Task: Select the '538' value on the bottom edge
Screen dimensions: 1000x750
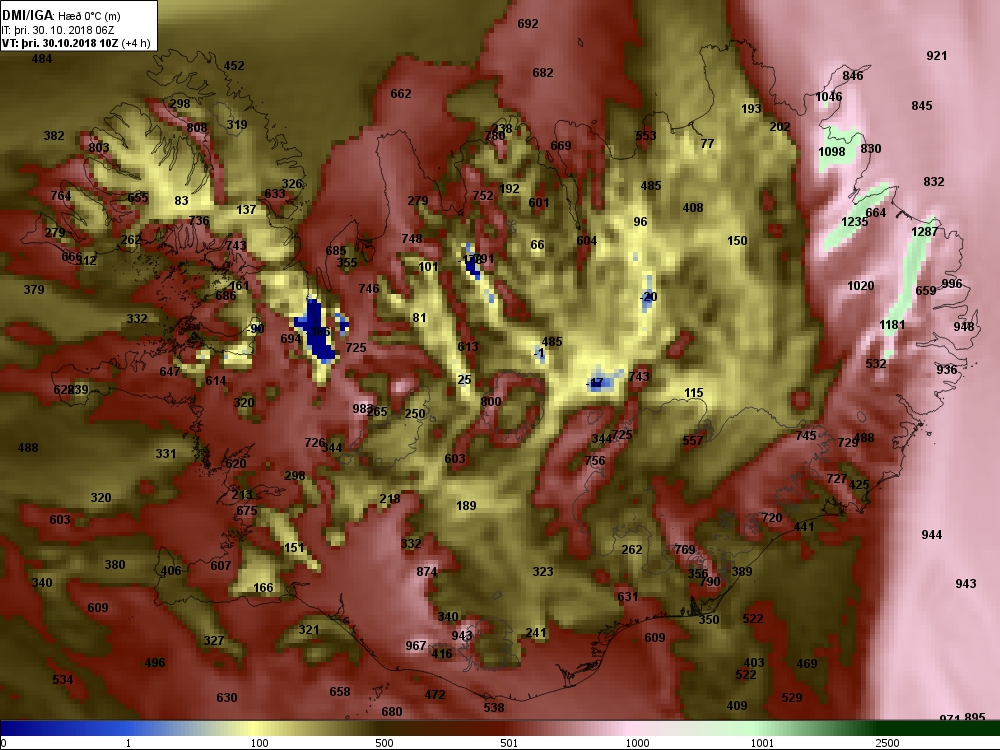Action: [494, 708]
